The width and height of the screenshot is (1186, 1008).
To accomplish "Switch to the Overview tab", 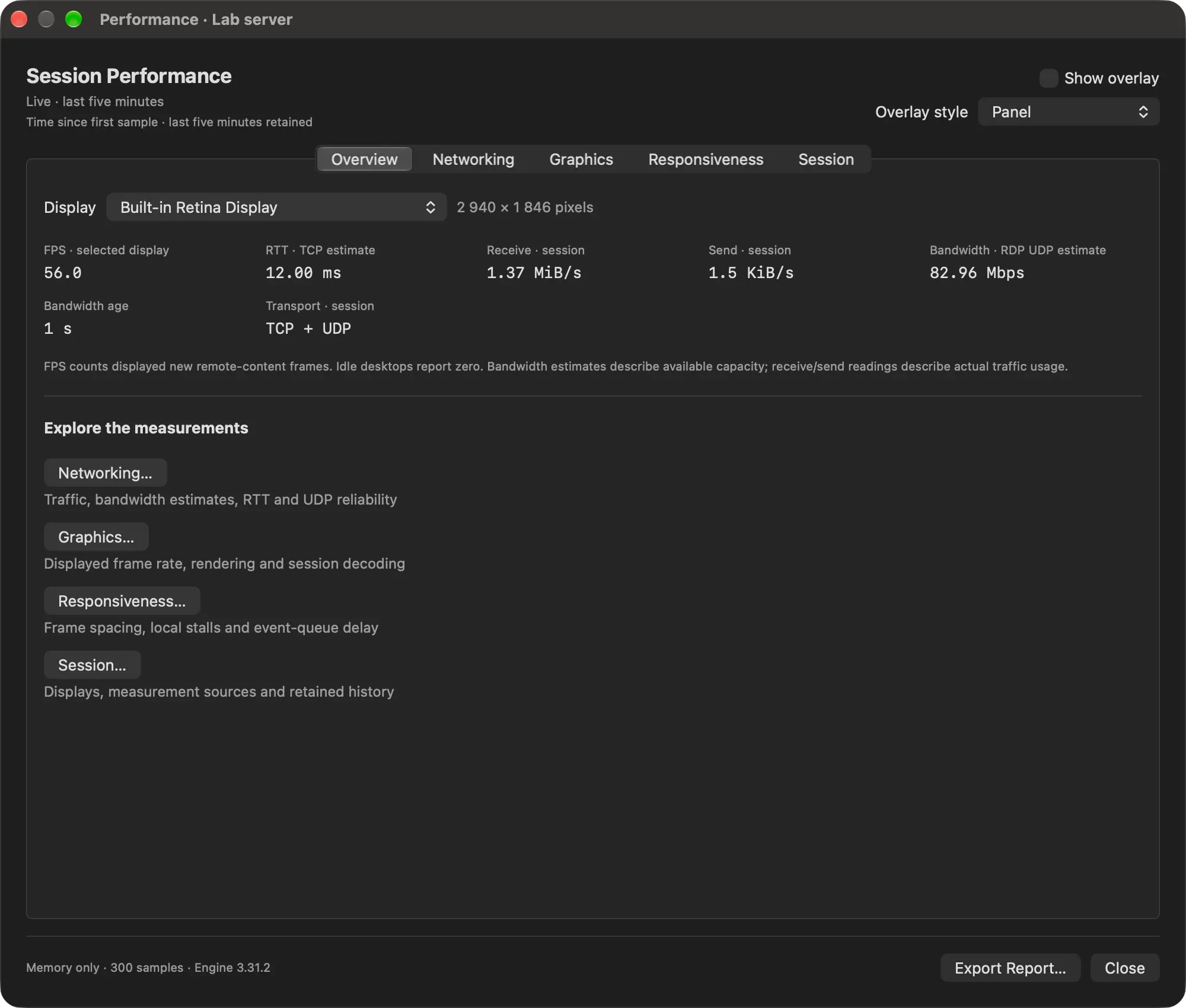I will tap(364, 160).
